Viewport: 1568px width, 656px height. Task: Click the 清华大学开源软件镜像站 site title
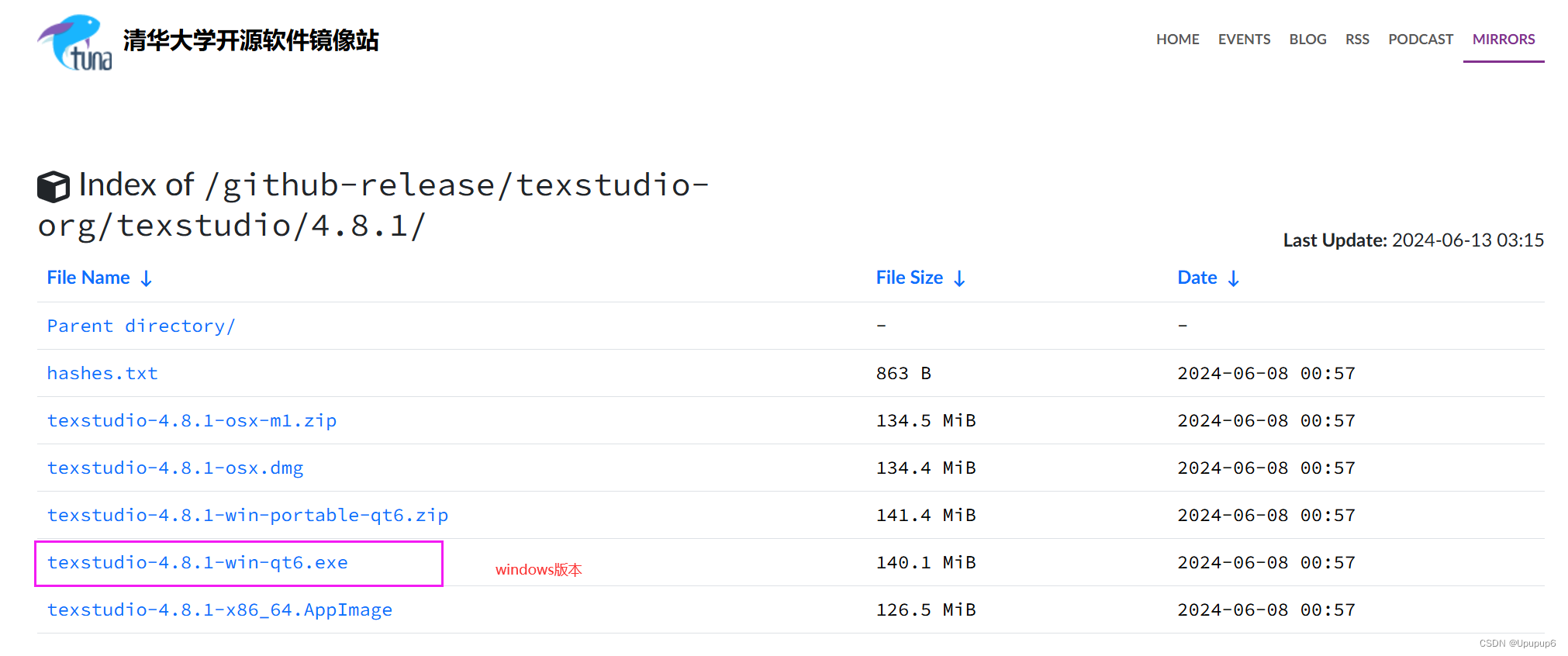(x=250, y=40)
